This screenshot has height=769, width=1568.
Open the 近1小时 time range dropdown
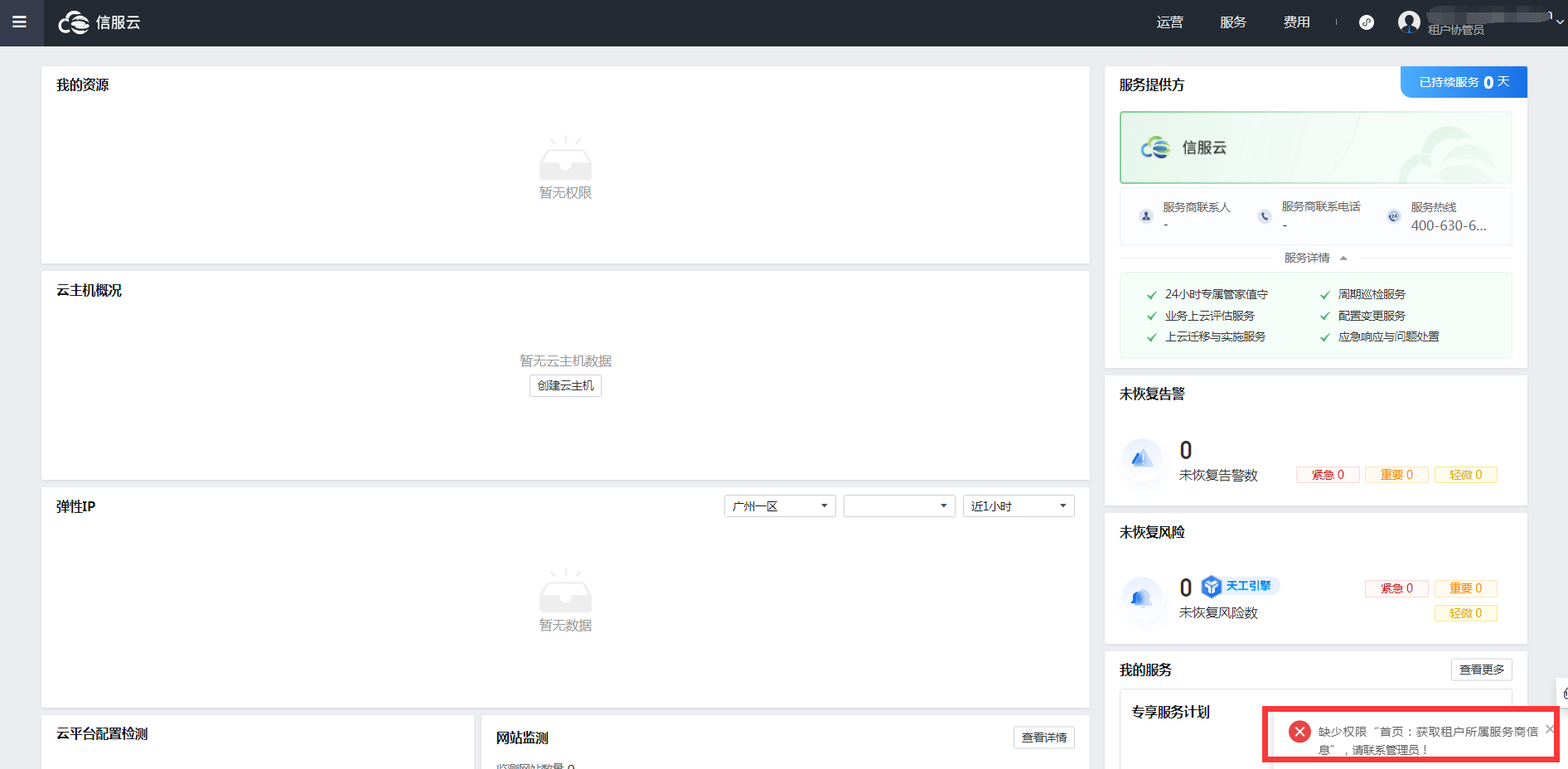pyautogui.click(x=1018, y=506)
